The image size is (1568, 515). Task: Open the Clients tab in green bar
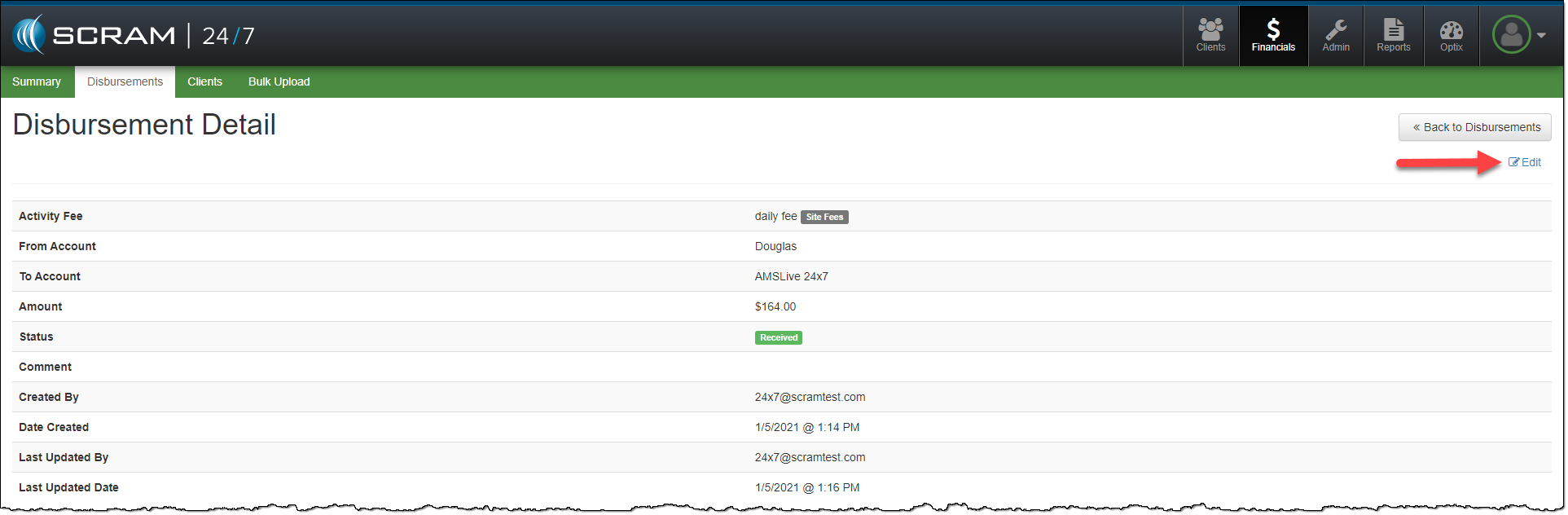pyautogui.click(x=204, y=81)
